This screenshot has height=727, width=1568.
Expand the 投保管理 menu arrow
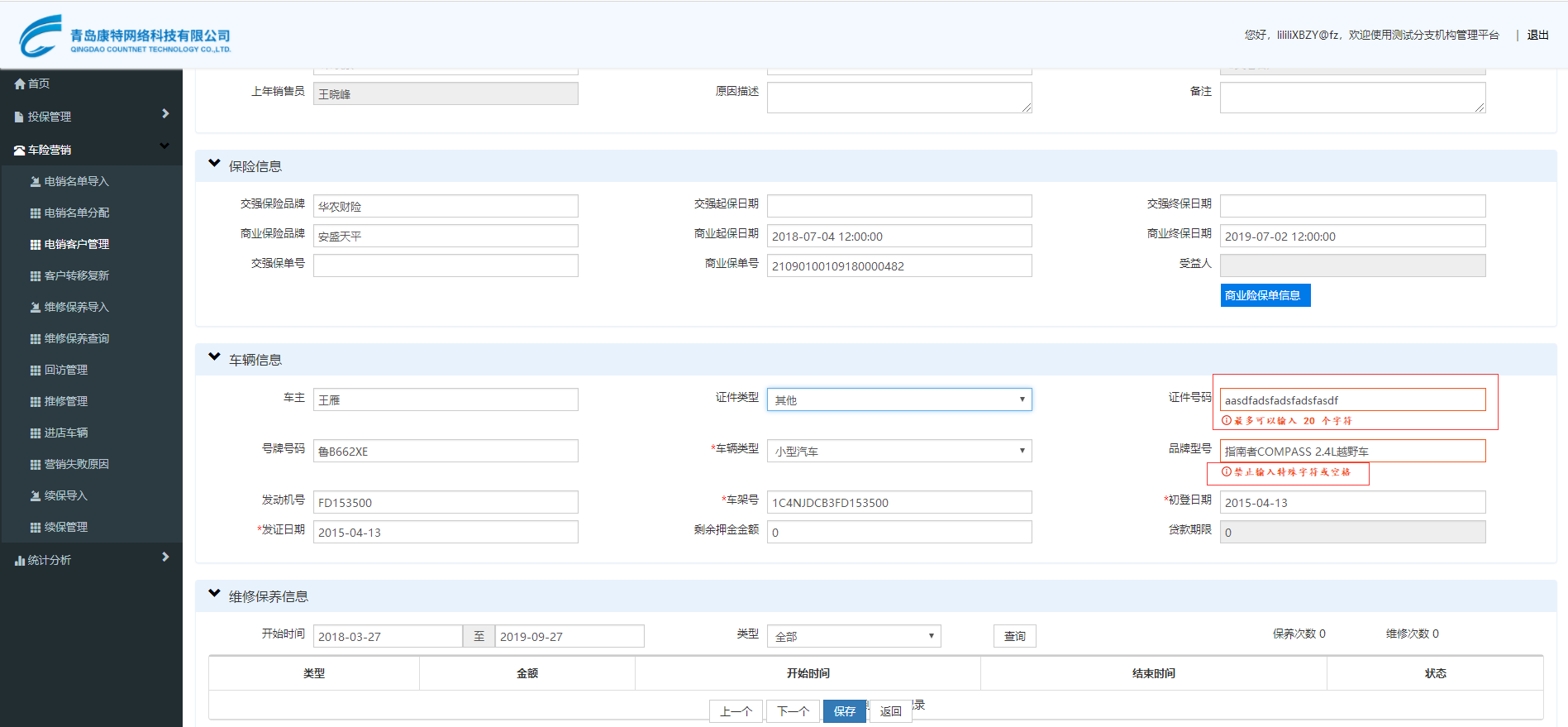click(165, 114)
